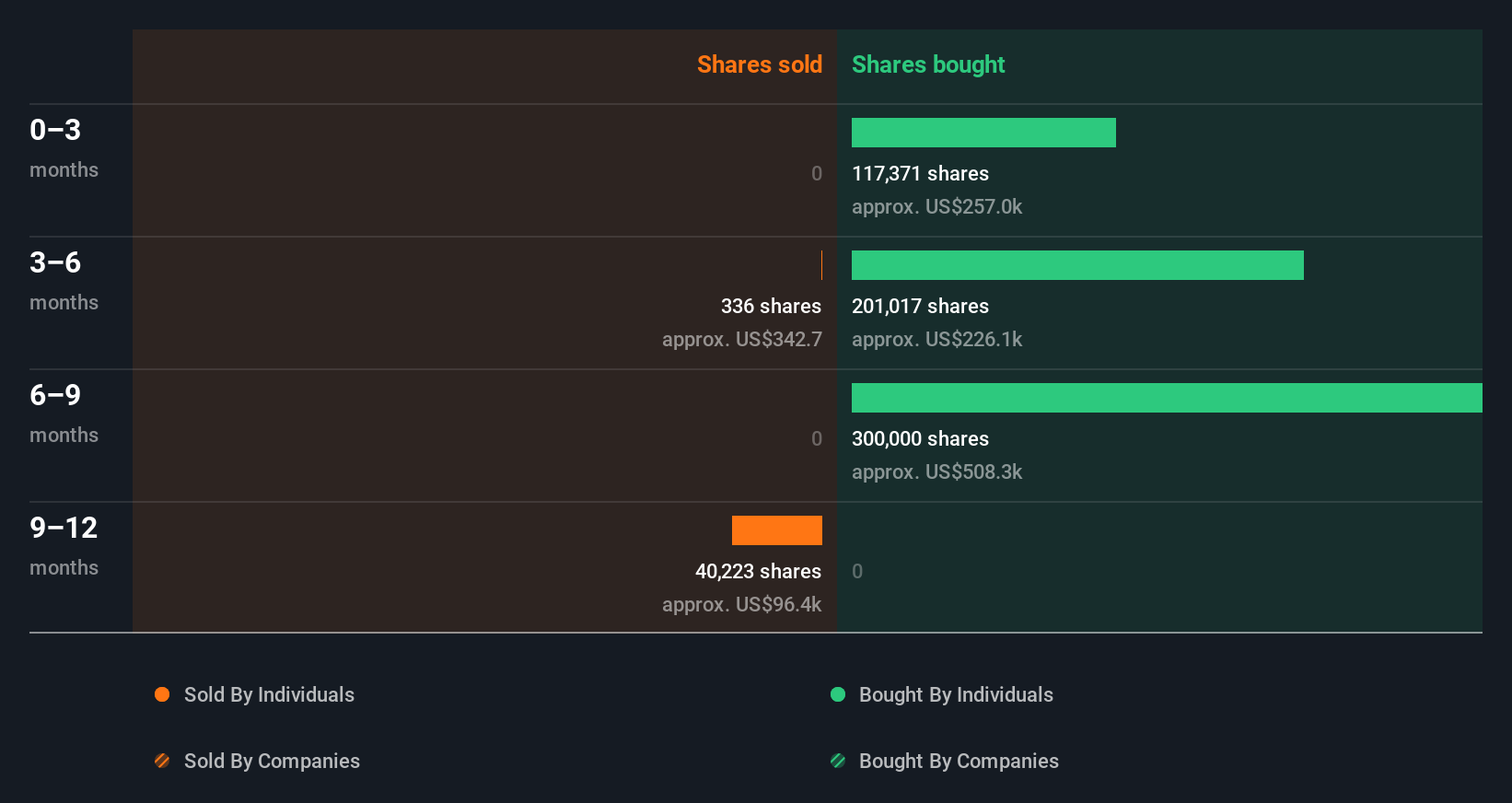This screenshot has width=1512, height=803.
Task: Click the 6–9 months row label
Action: [64, 413]
